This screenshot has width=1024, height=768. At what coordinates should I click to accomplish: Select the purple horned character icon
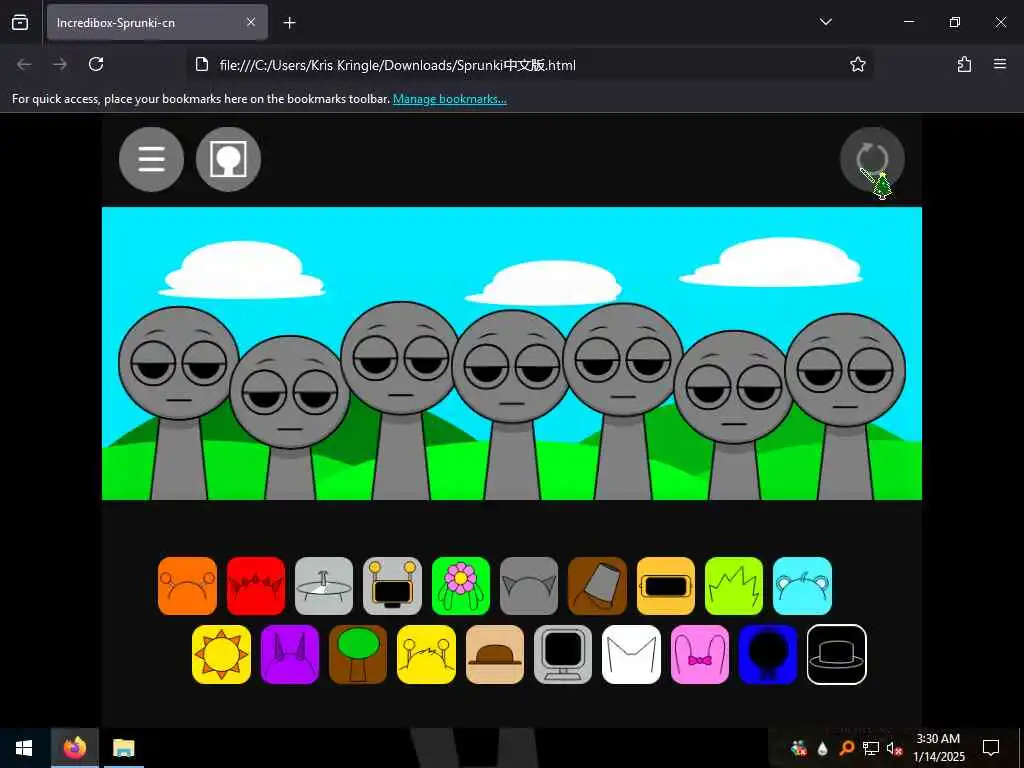coord(290,654)
